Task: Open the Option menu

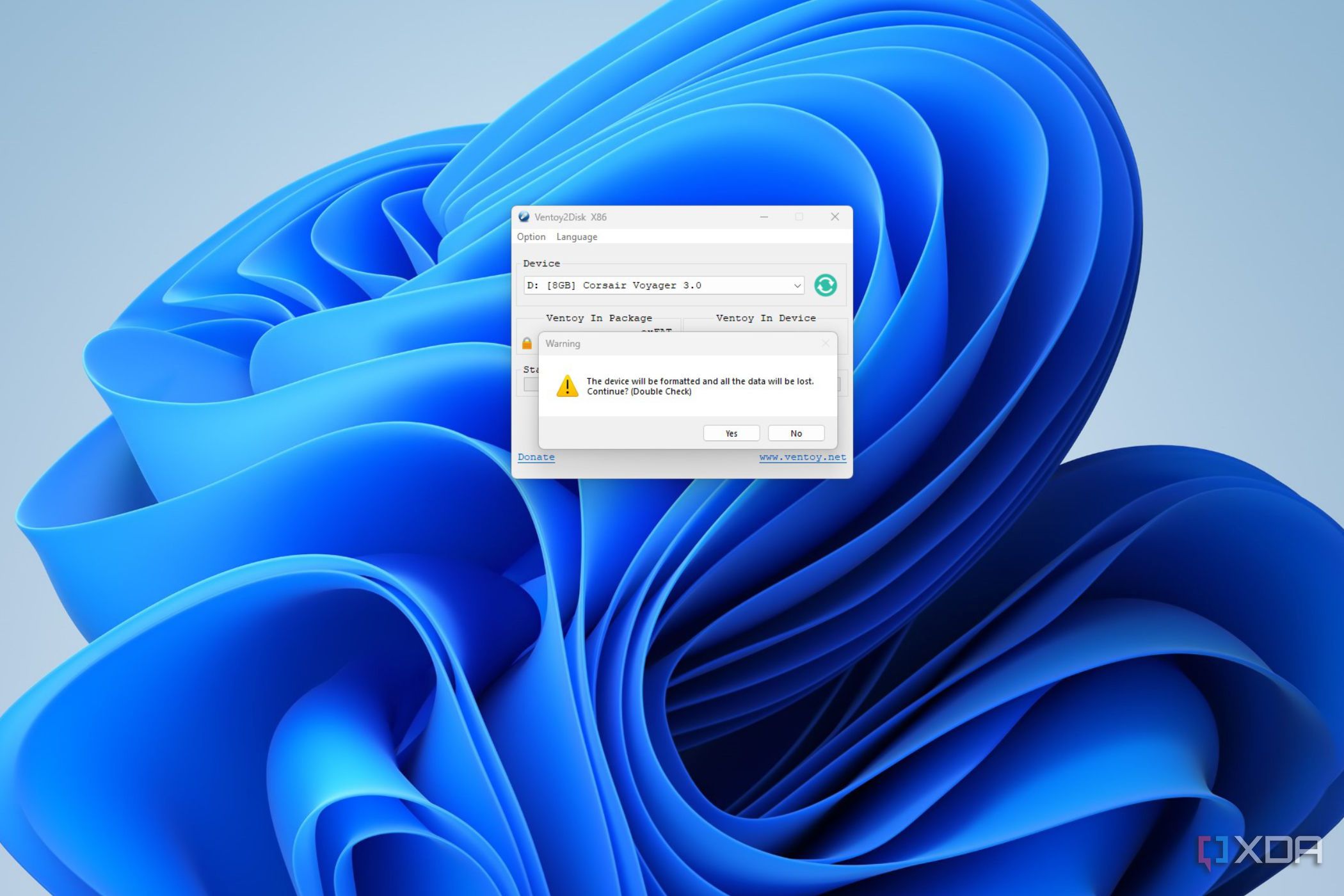Action: [x=531, y=237]
